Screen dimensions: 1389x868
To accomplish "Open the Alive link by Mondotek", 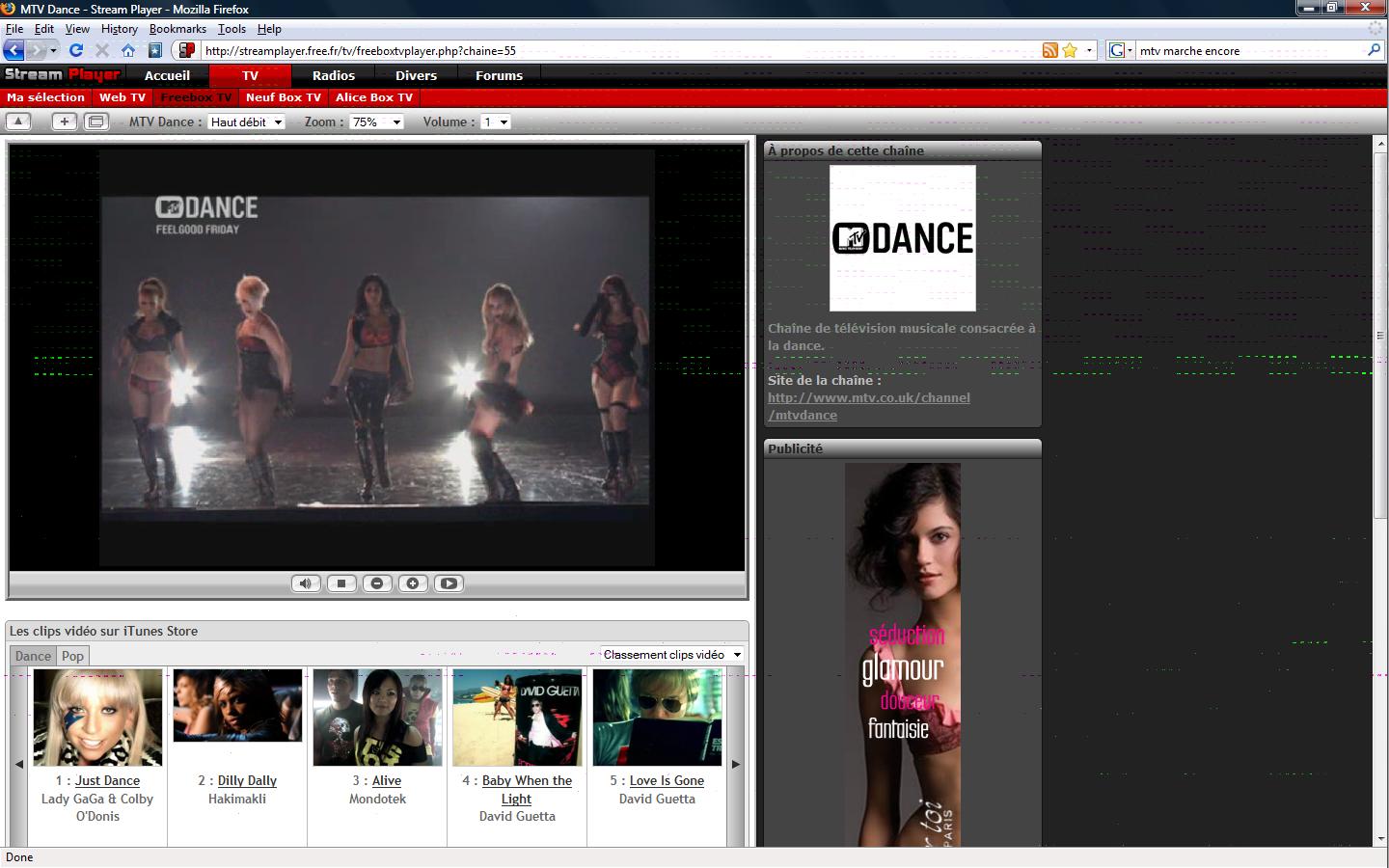I will tap(387, 781).
